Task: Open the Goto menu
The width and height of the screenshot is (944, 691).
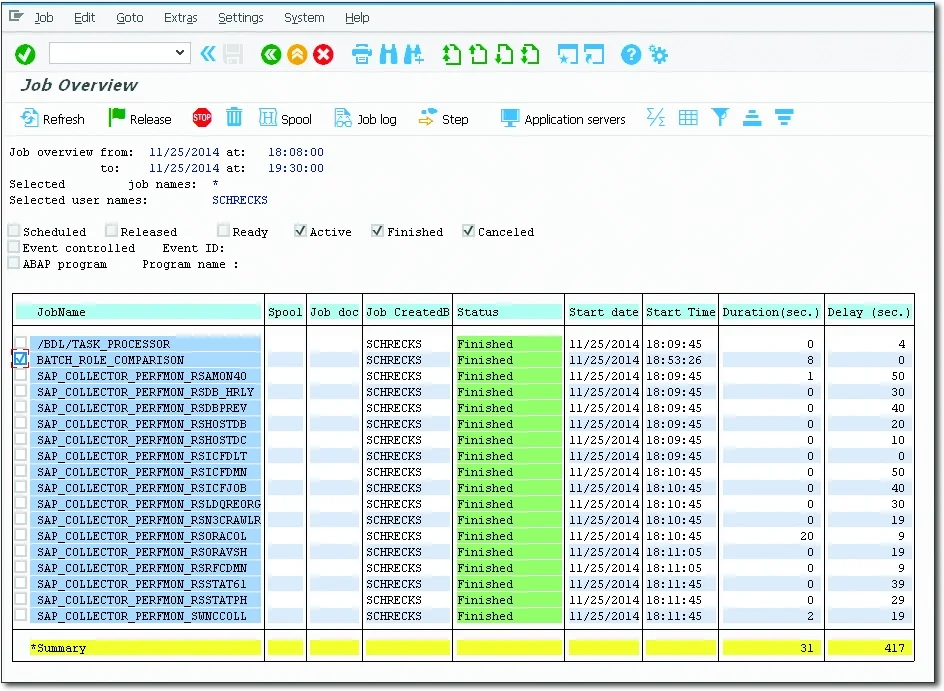Action: pos(129,17)
